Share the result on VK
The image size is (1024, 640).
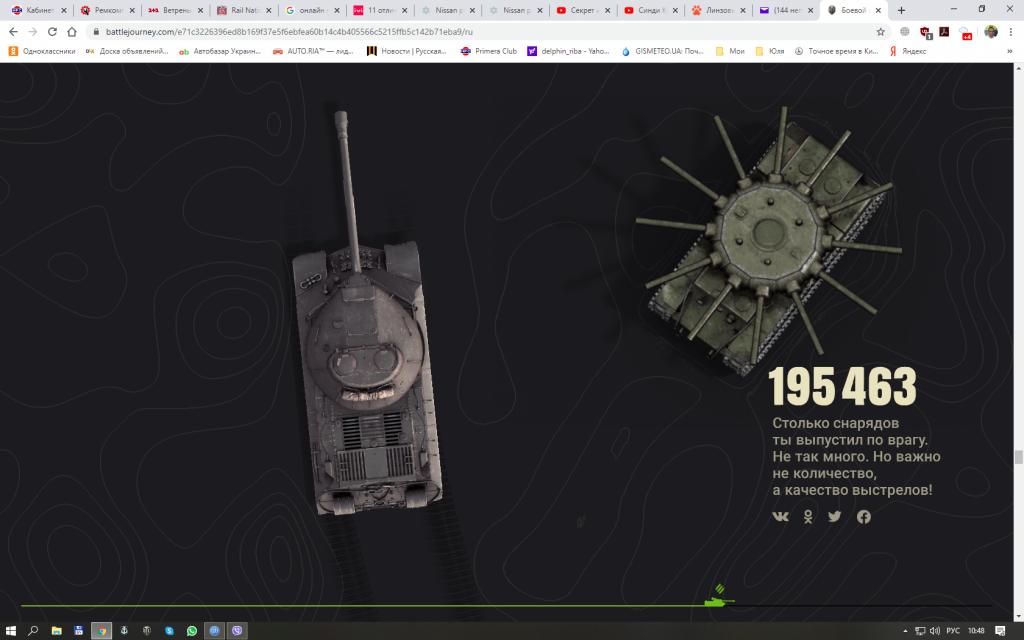tap(780, 517)
